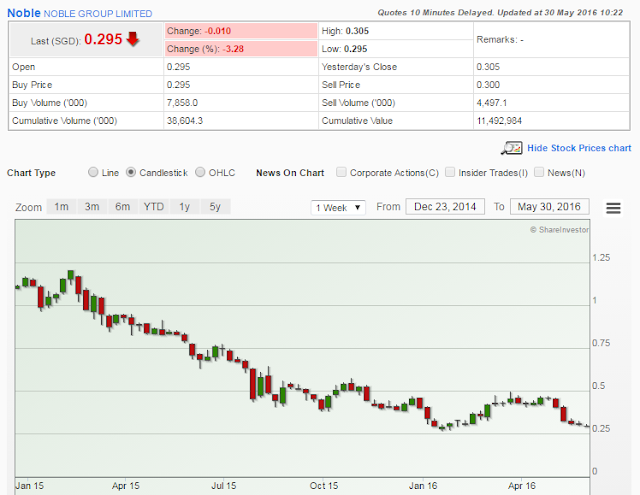This screenshot has width=640, height=495.
Task: Enable Corporate Actions(C) on chart
Action: pos(341,172)
